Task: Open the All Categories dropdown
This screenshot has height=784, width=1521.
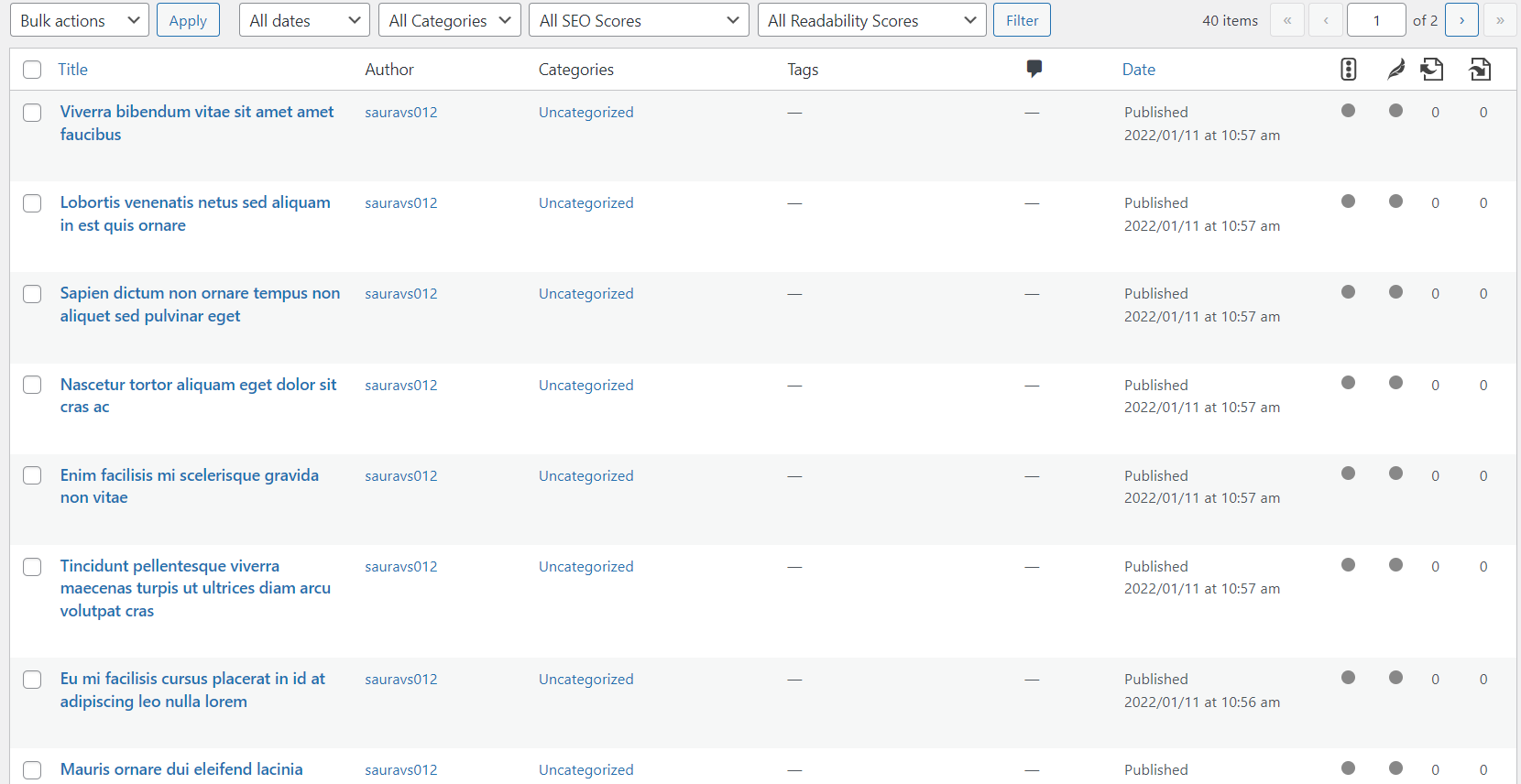Action: tap(450, 20)
